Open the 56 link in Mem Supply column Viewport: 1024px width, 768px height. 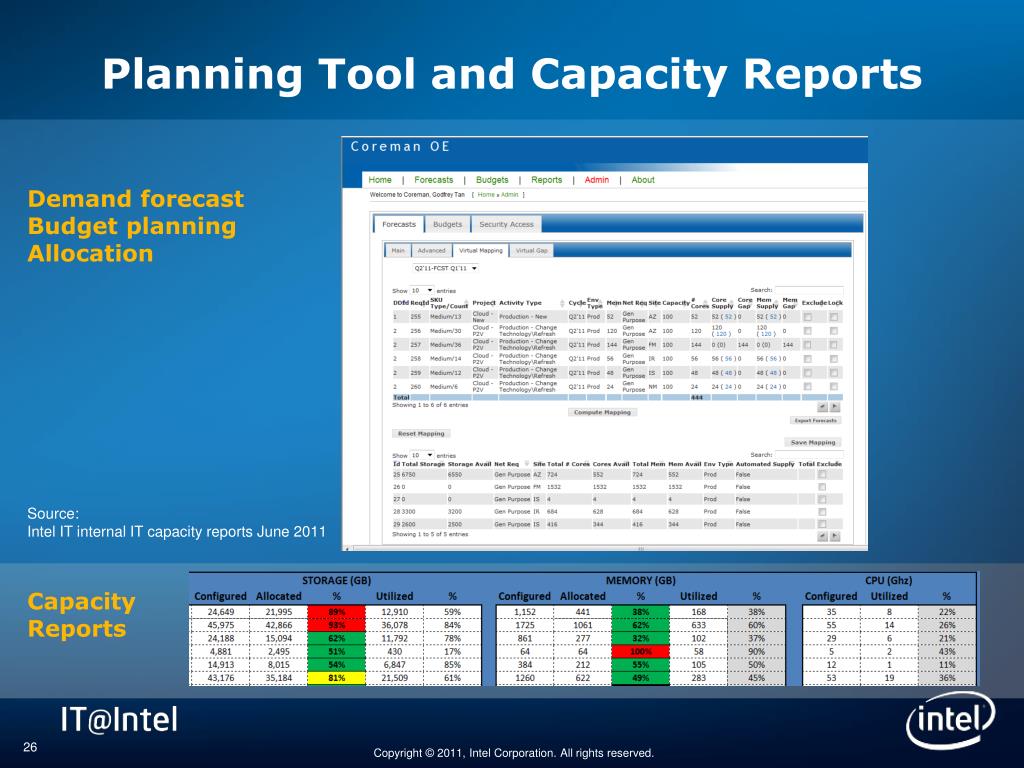[x=774, y=359]
